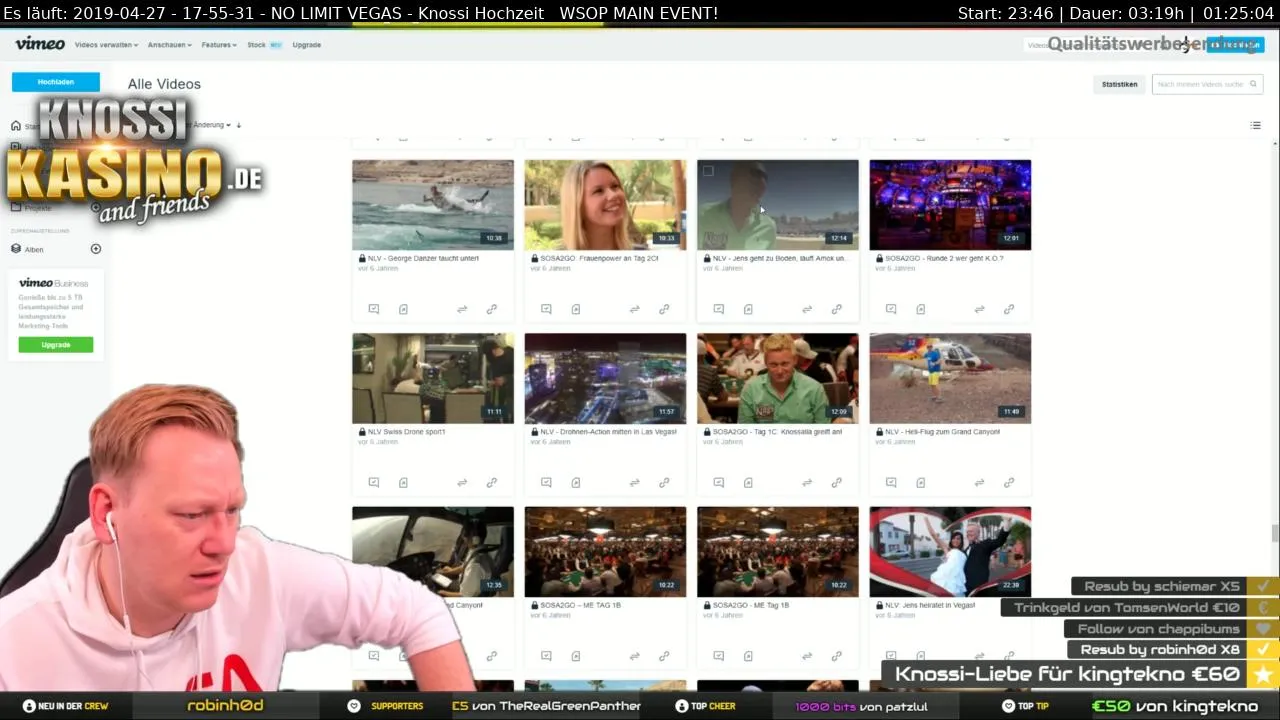Copy link icon for NLV Swiss Drone sport
1280x720 pixels.
point(492,482)
